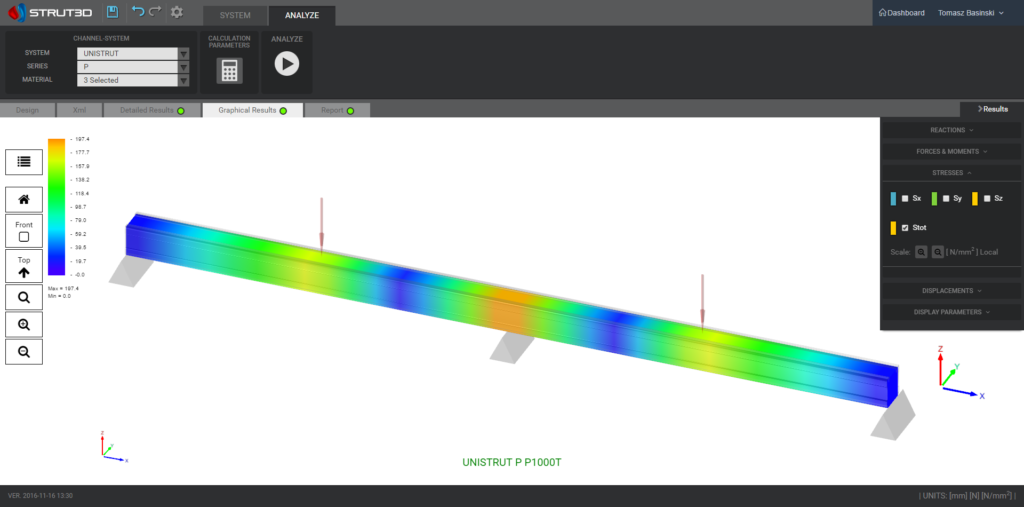This screenshot has width=1024, height=507.
Task: Select the Graphical Results tab
Action: pyautogui.click(x=253, y=110)
